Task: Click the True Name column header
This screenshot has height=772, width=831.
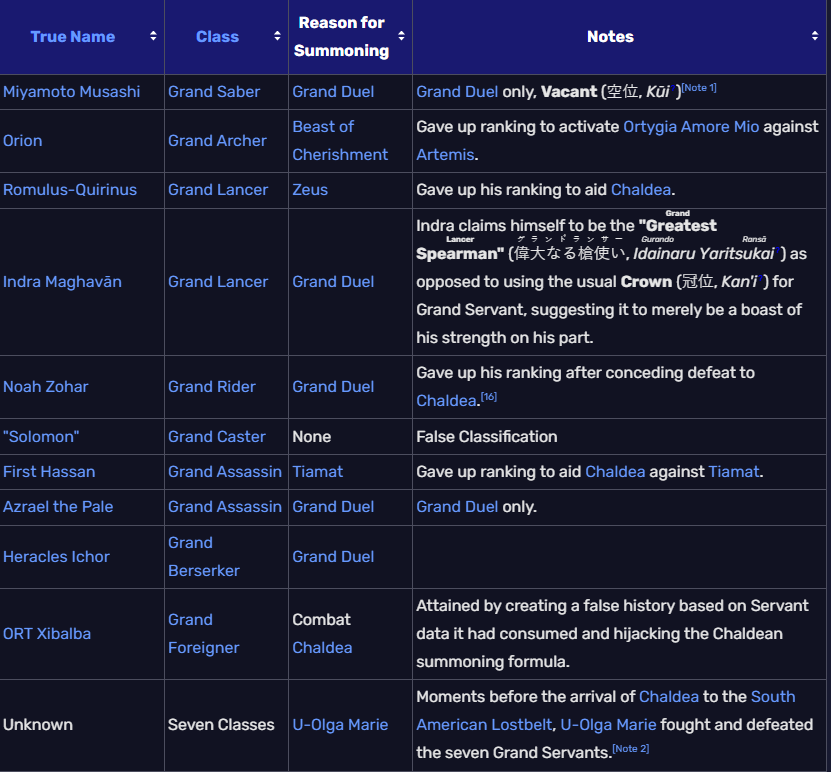Action: [73, 37]
